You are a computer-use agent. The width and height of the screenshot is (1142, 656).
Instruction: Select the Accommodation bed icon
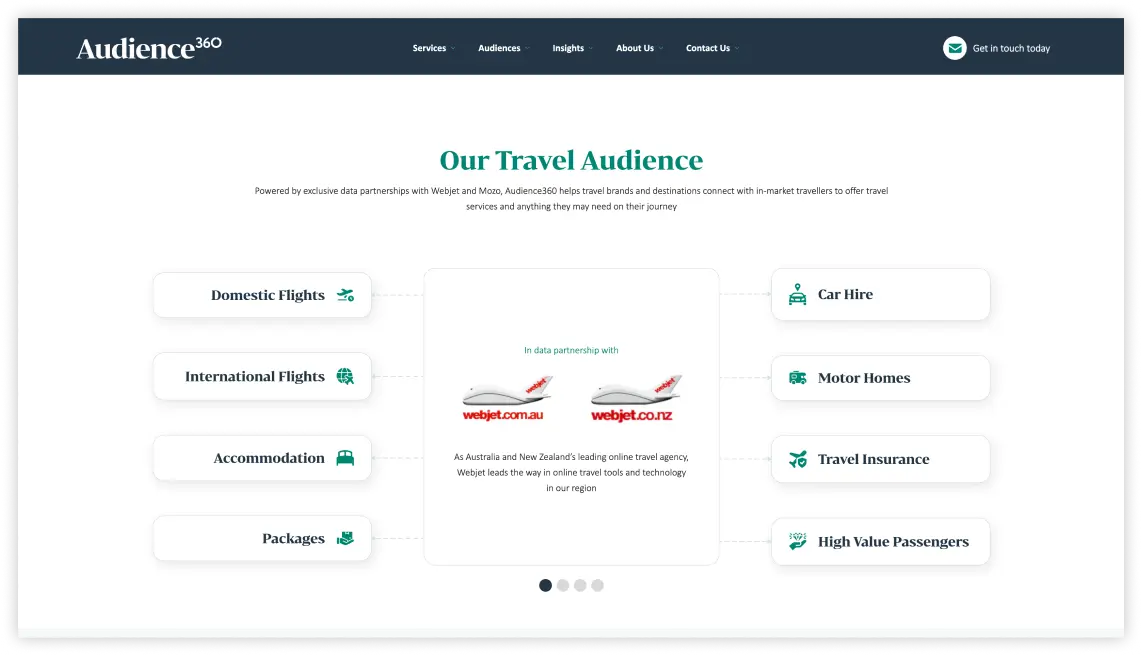(345, 457)
